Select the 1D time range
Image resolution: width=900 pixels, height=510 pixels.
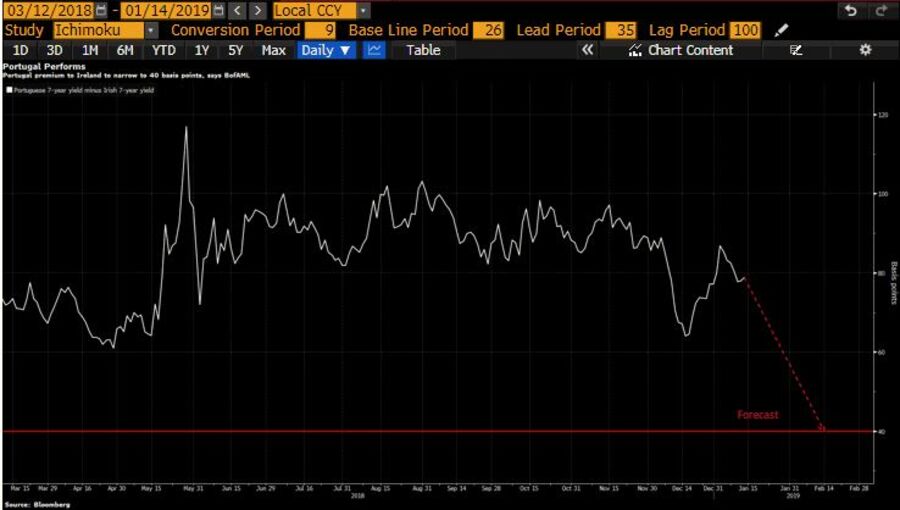pos(20,50)
